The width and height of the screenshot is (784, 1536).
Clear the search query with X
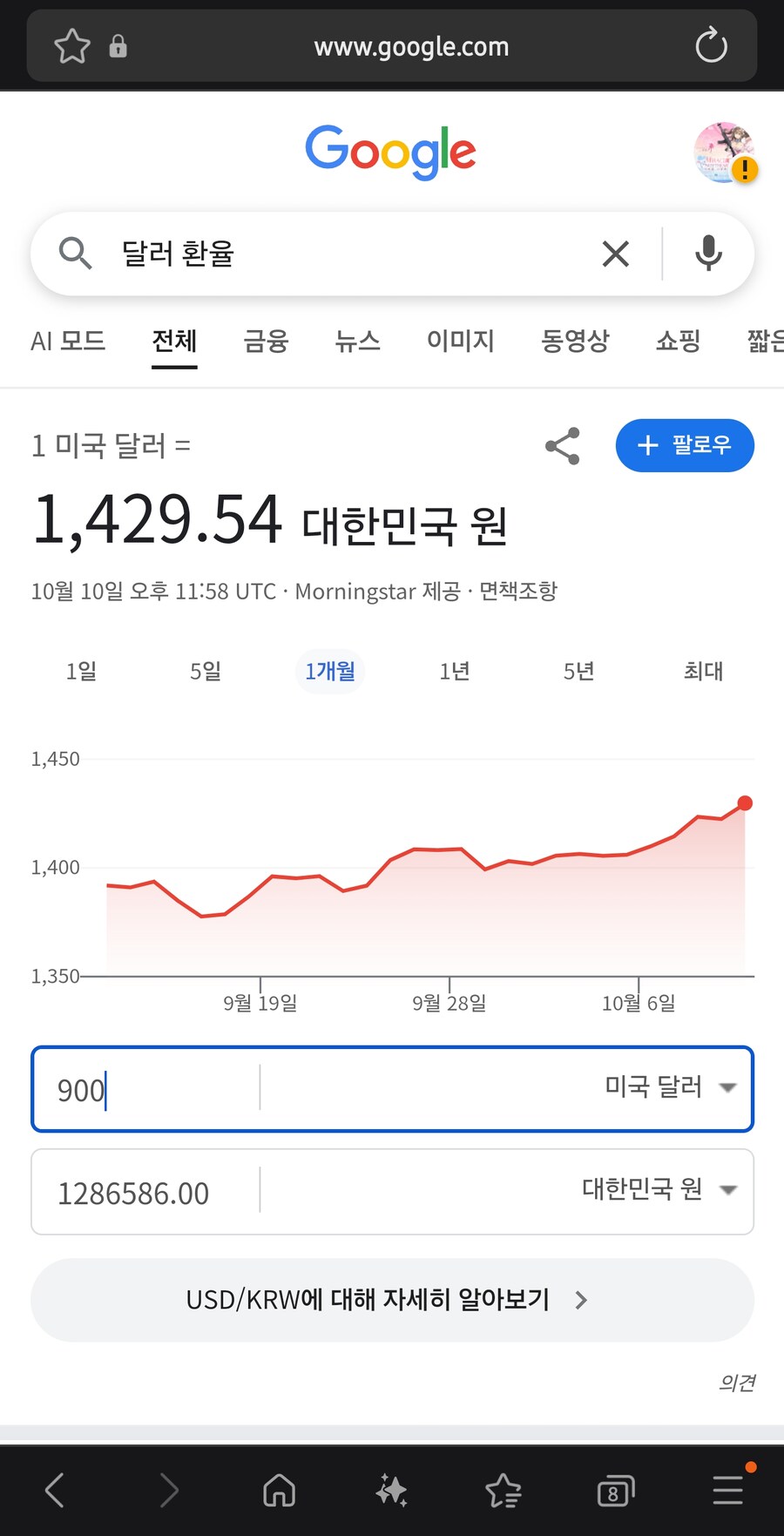pos(615,254)
